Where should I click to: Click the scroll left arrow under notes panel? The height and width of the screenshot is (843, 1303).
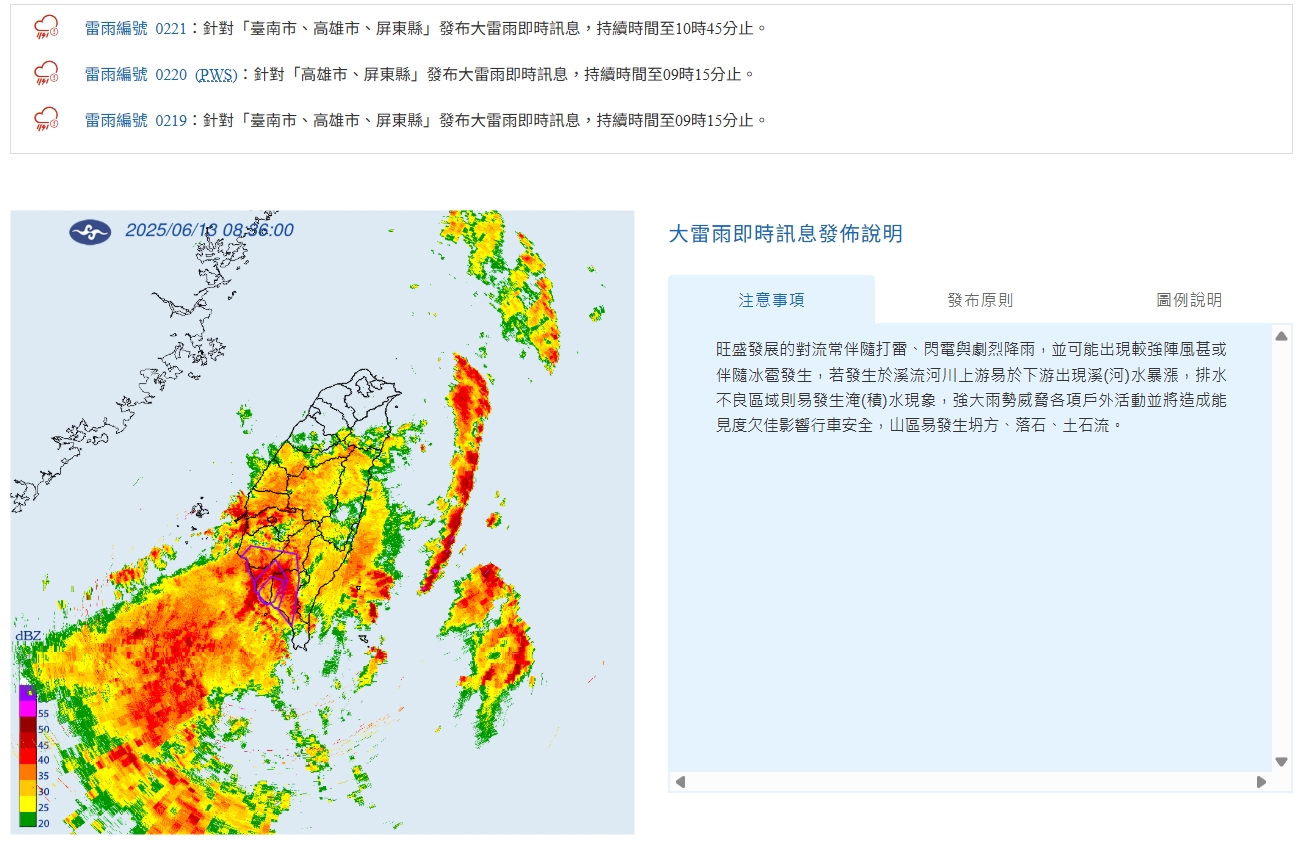point(680,782)
